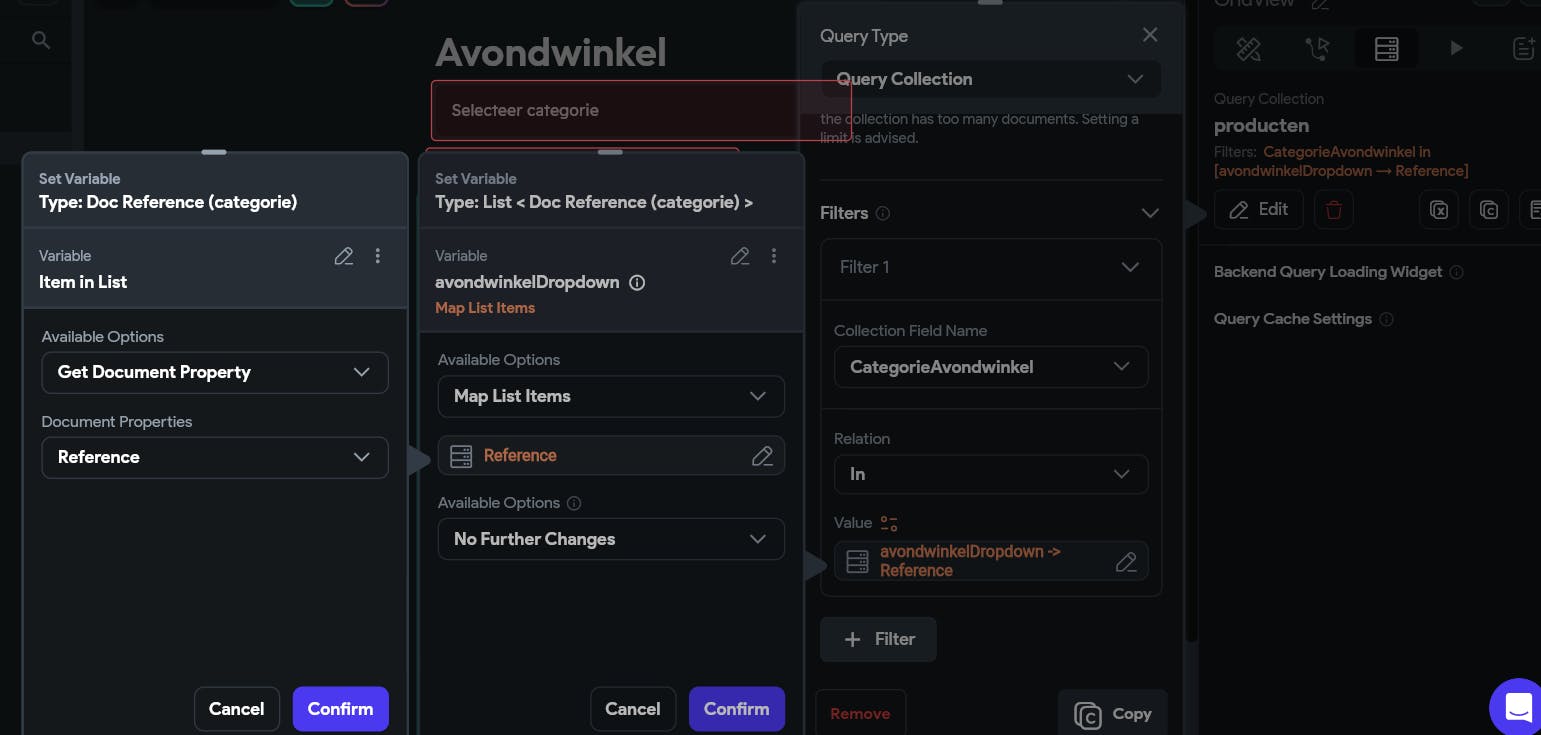Viewport: 1541px width, 735px height.
Task: Expand the Get Document Property dropdown
Action: click(x=215, y=372)
